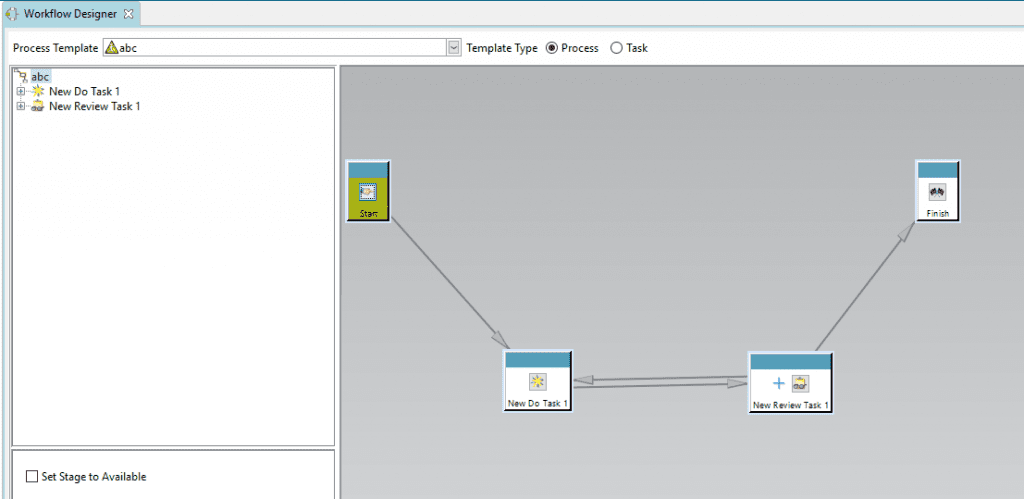Close the Workflow Designer tab
The height and width of the screenshot is (499, 1024).
128,14
